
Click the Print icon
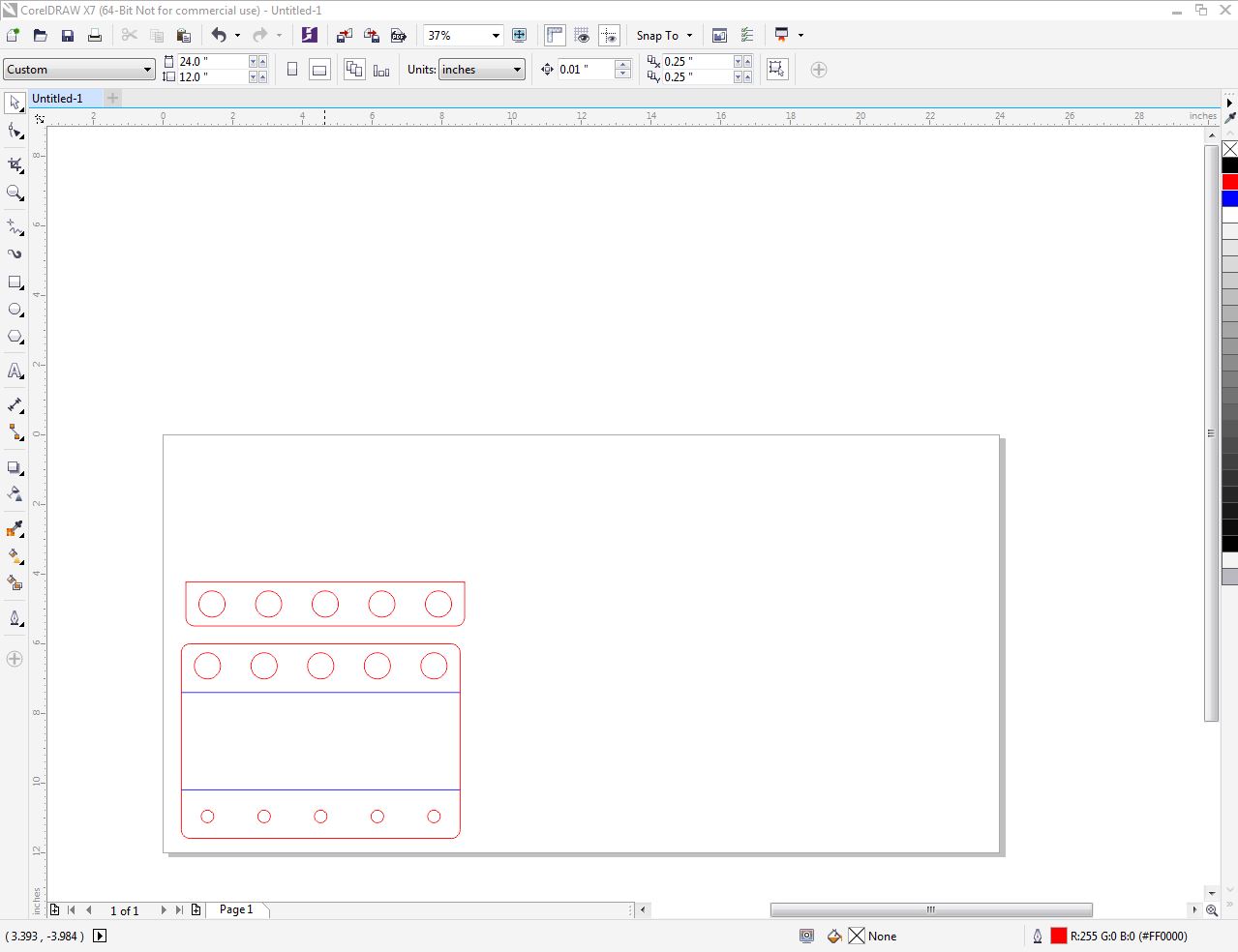[94, 36]
